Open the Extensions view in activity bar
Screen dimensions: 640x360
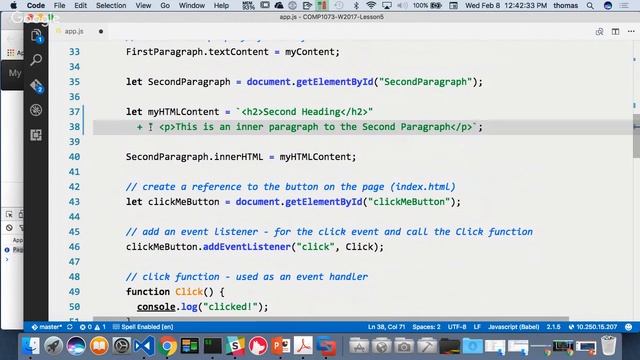36,135
